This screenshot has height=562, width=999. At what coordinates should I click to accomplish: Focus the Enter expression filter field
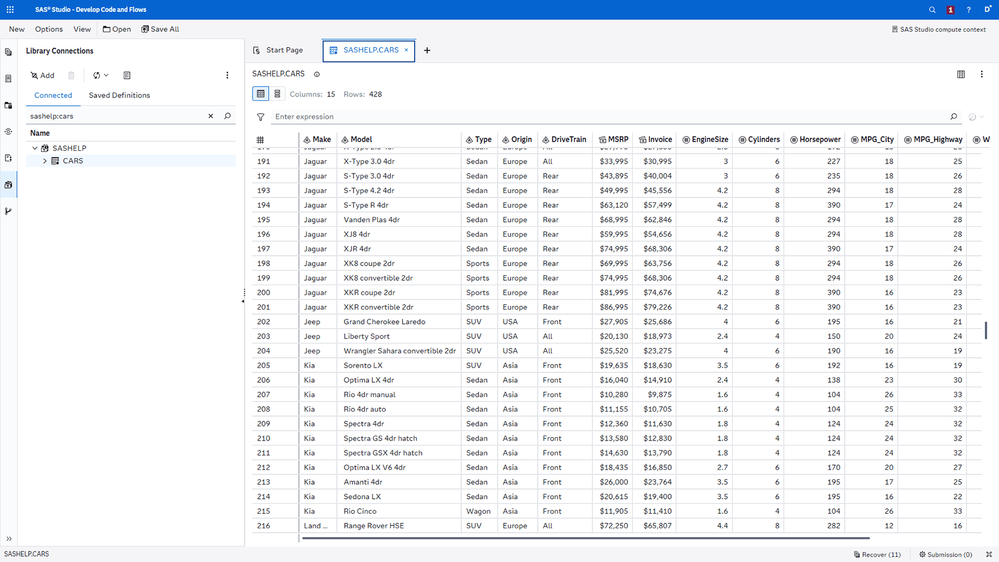coord(608,117)
